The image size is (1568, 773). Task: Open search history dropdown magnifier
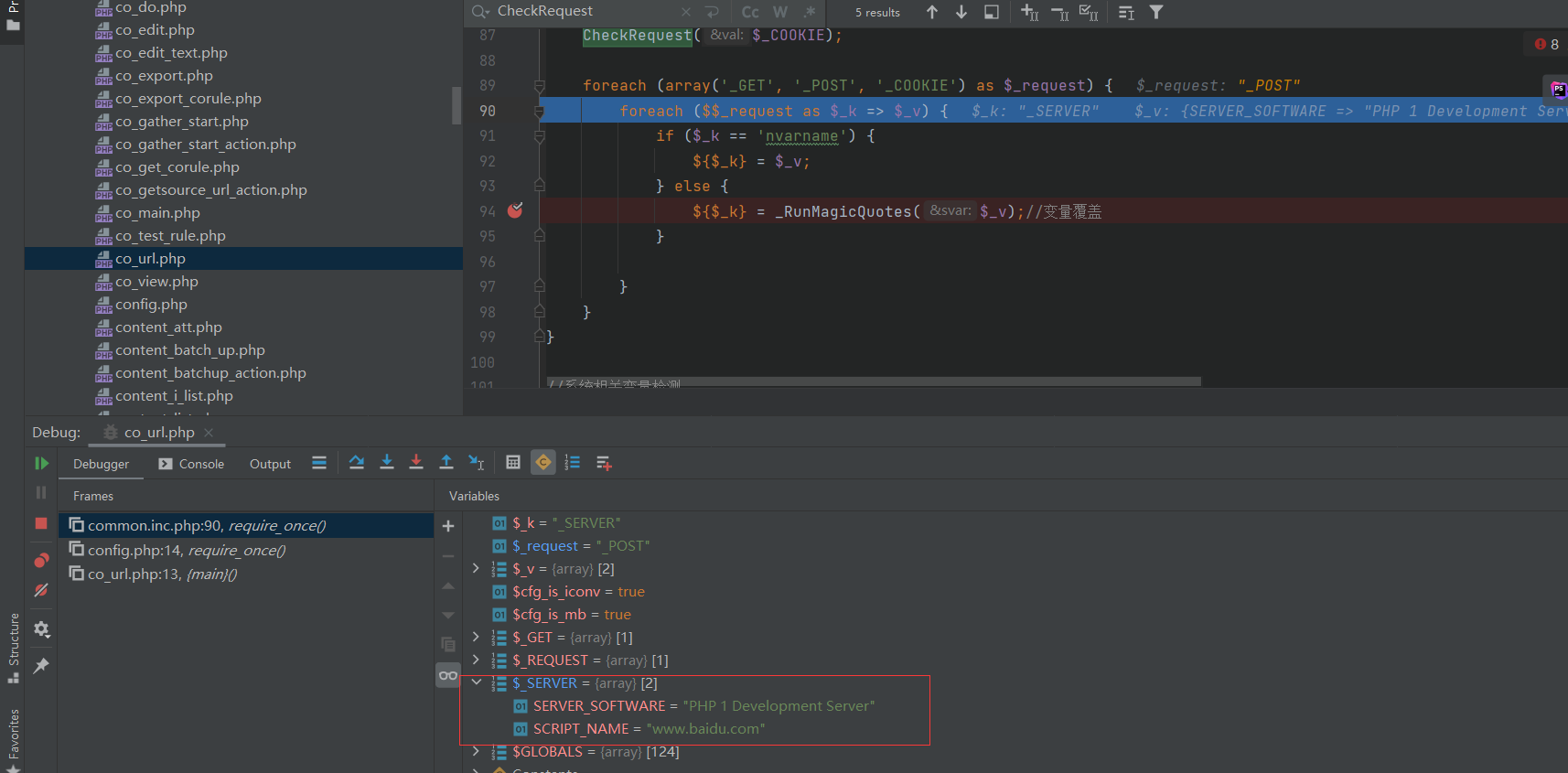coord(480,12)
